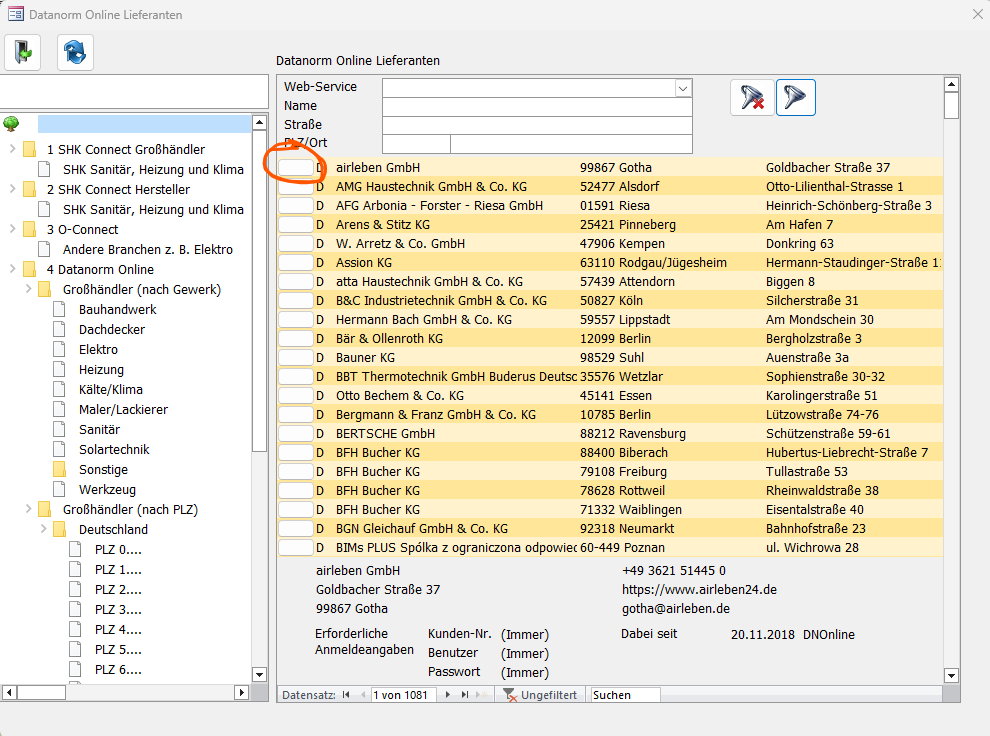Click the tree's horizontal scroll right arrow

tap(241, 692)
